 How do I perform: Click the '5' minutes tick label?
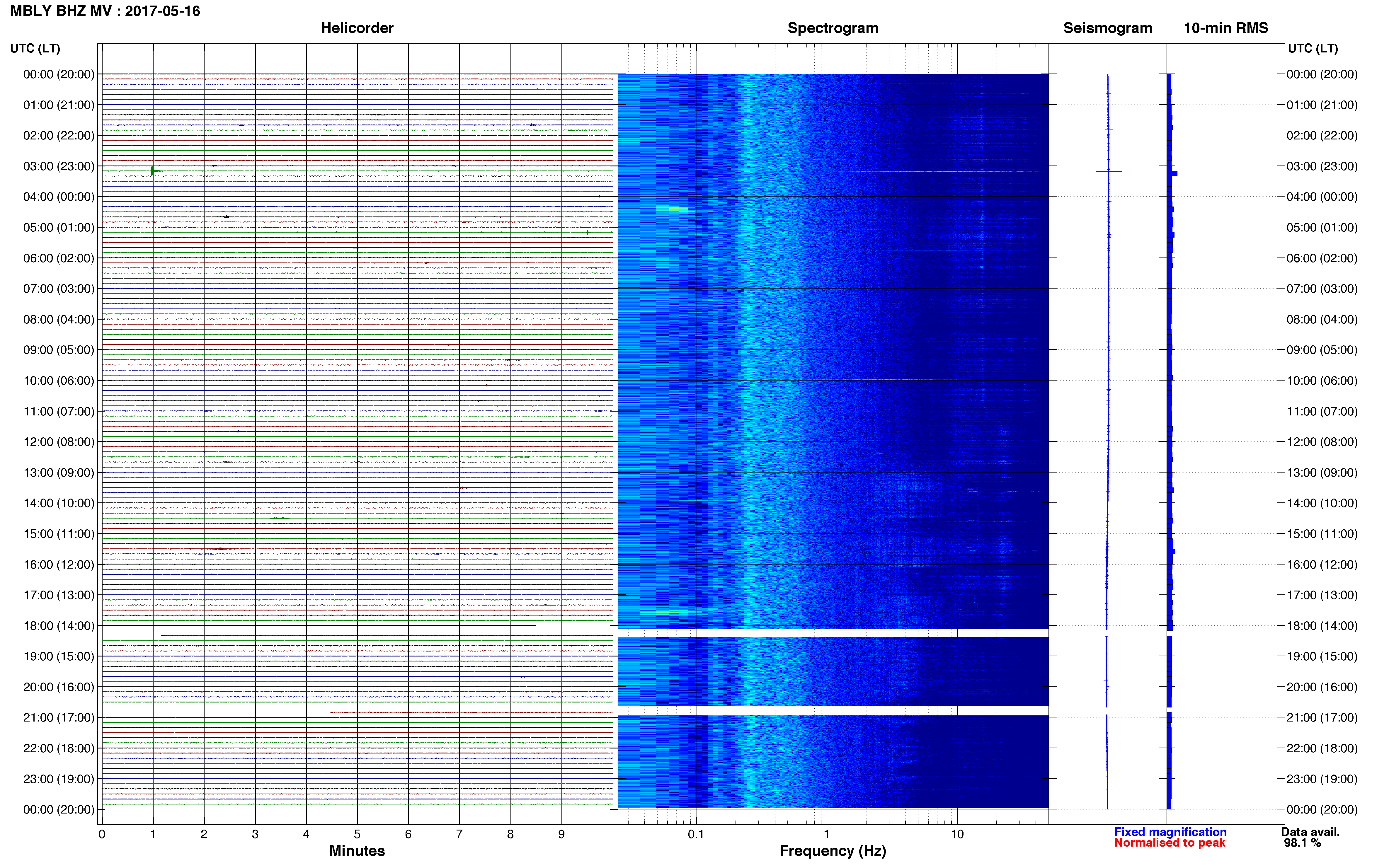pos(357,834)
